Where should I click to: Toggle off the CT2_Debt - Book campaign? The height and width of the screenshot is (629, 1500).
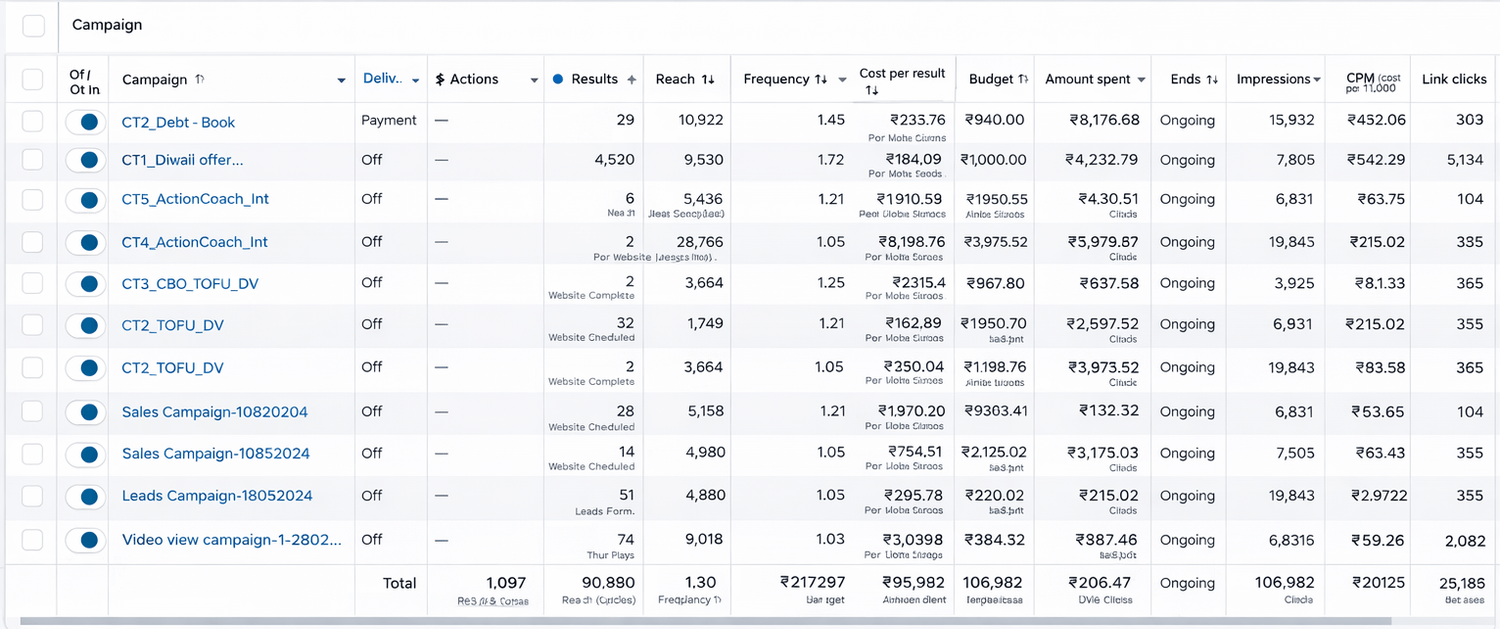click(87, 122)
